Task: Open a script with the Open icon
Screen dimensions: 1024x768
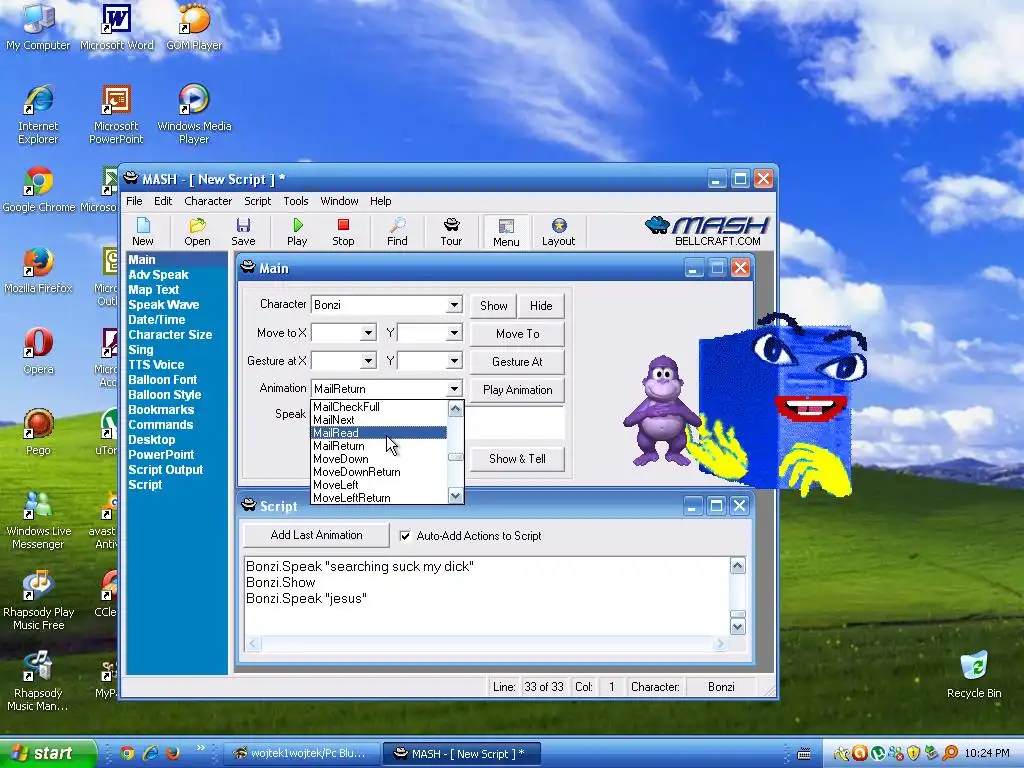Action: click(197, 232)
